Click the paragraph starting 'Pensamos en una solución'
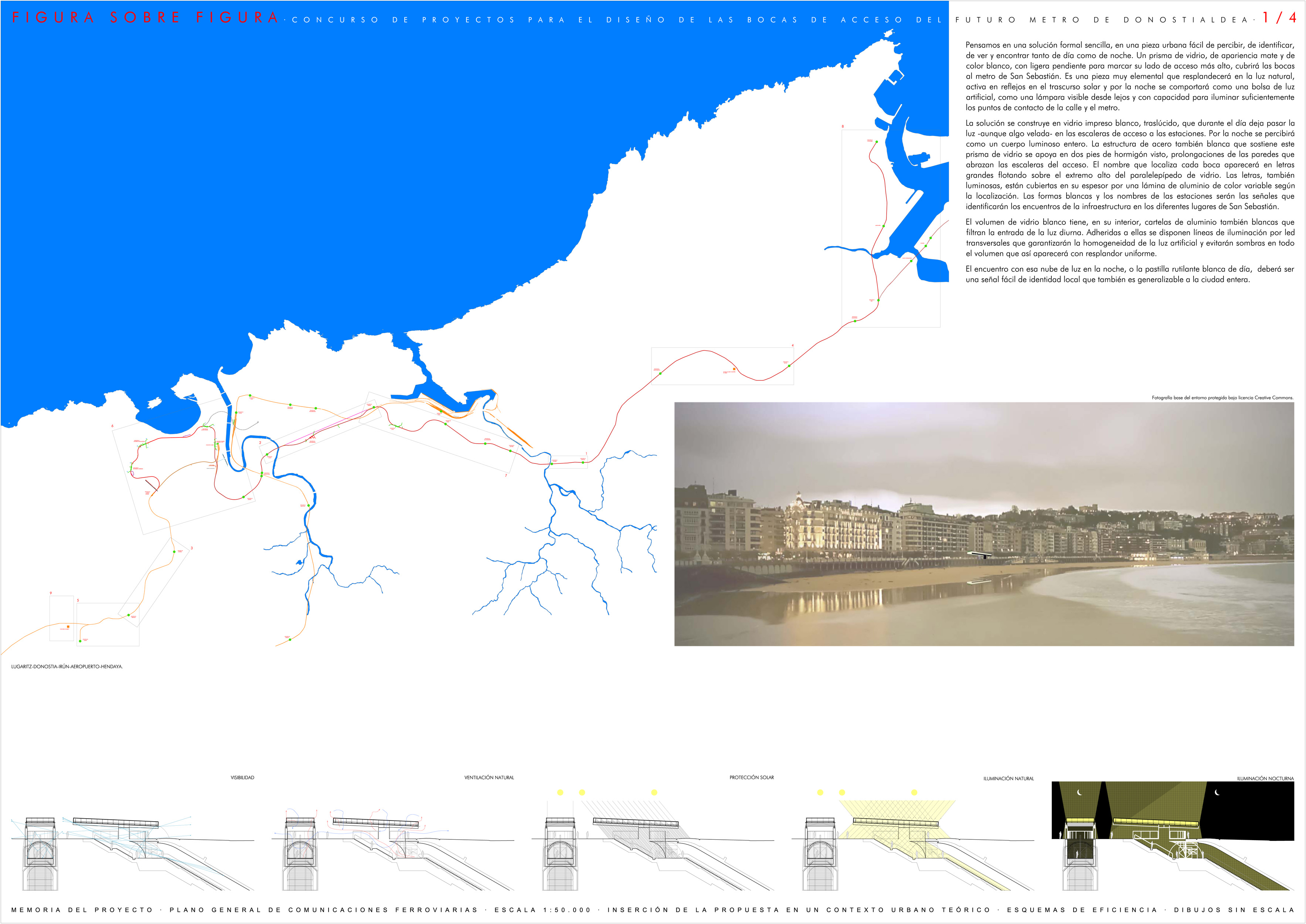This screenshot has width=1306, height=924. 1130,76
